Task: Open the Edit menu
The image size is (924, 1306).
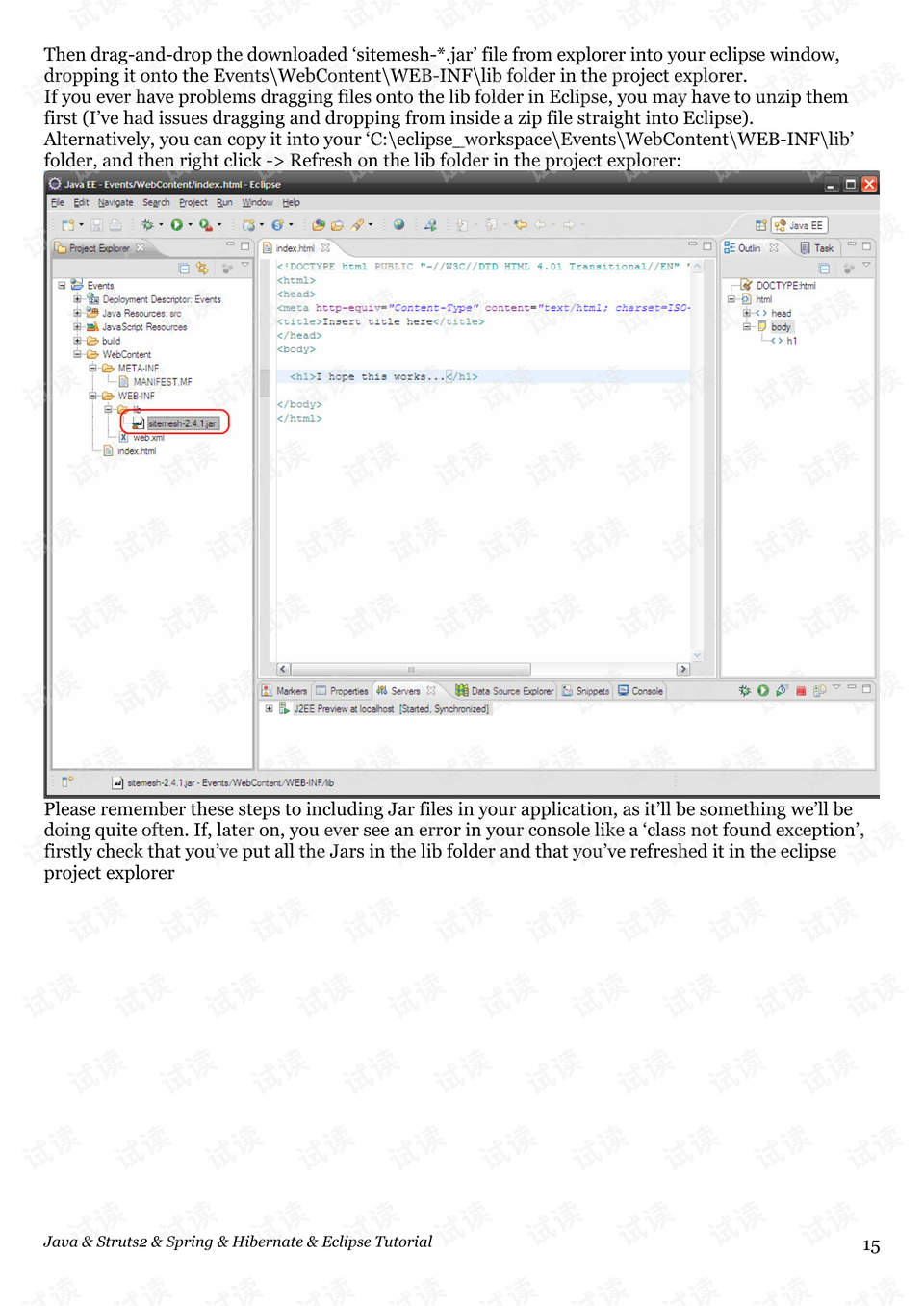Action: click(x=81, y=203)
